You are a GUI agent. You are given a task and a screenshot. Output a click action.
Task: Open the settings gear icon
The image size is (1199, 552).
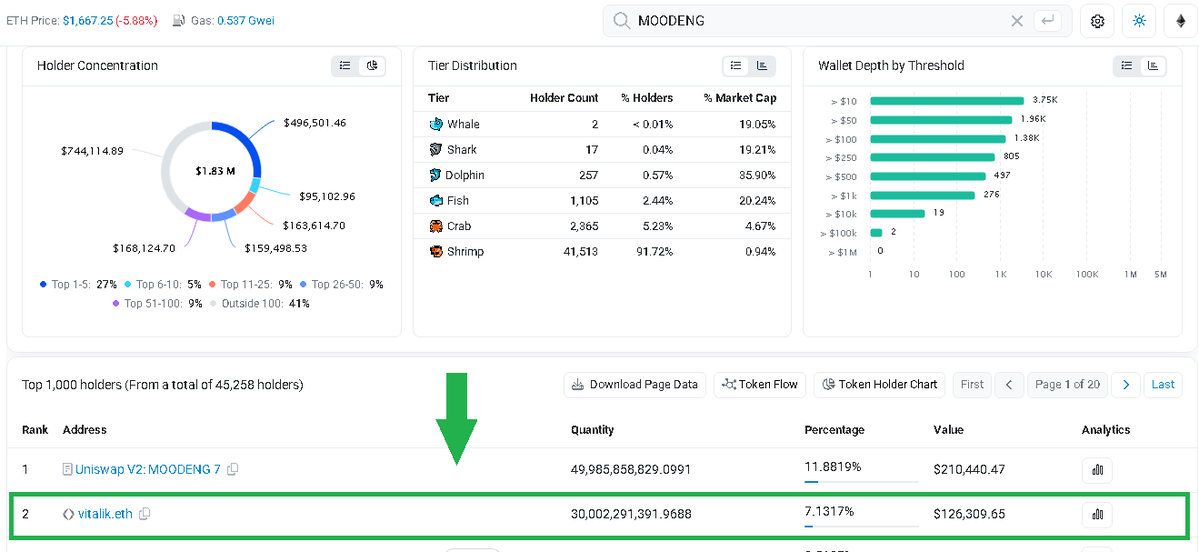pos(1097,21)
